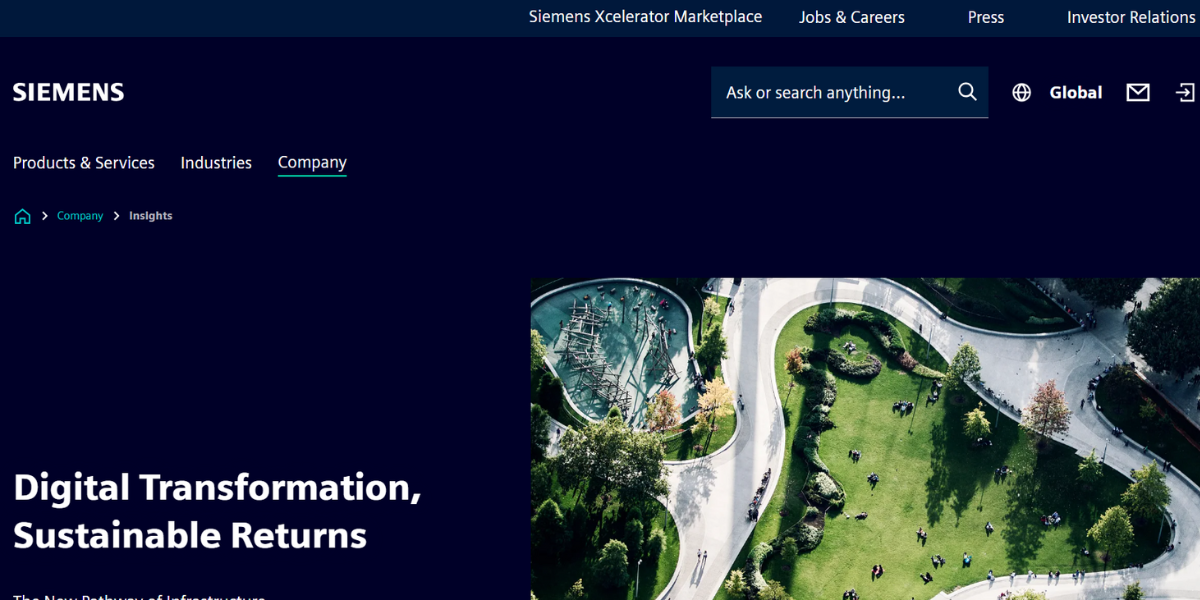Click the search magnifier icon
This screenshot has height=600, width=1200.
click(966, 91)
